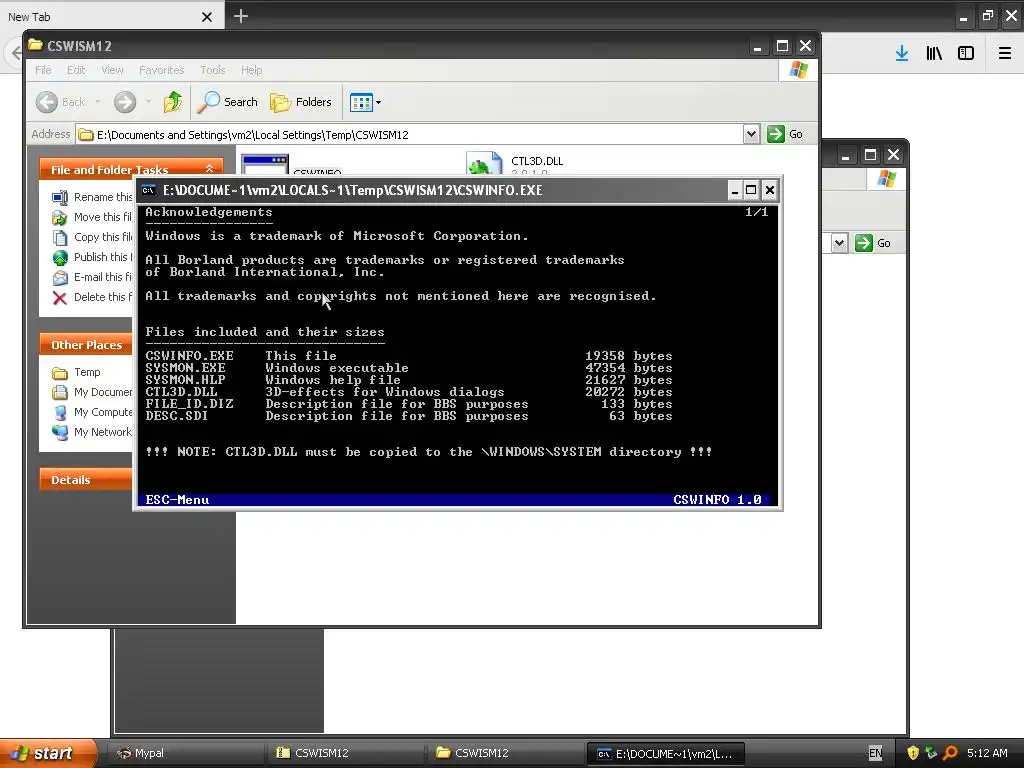Select the CSWINFO file icon
Screen dimensions: 1024x768
pos(264,165)
